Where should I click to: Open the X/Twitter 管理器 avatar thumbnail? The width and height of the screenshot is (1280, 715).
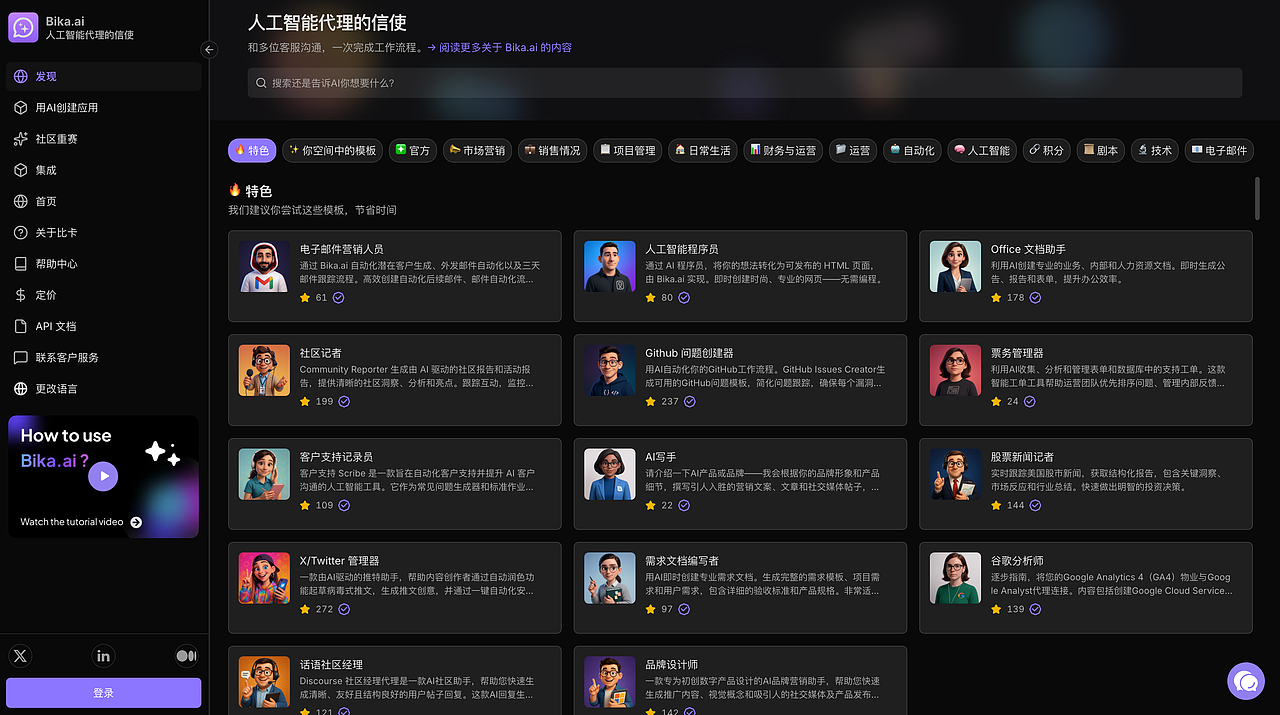tap(265, 578)
